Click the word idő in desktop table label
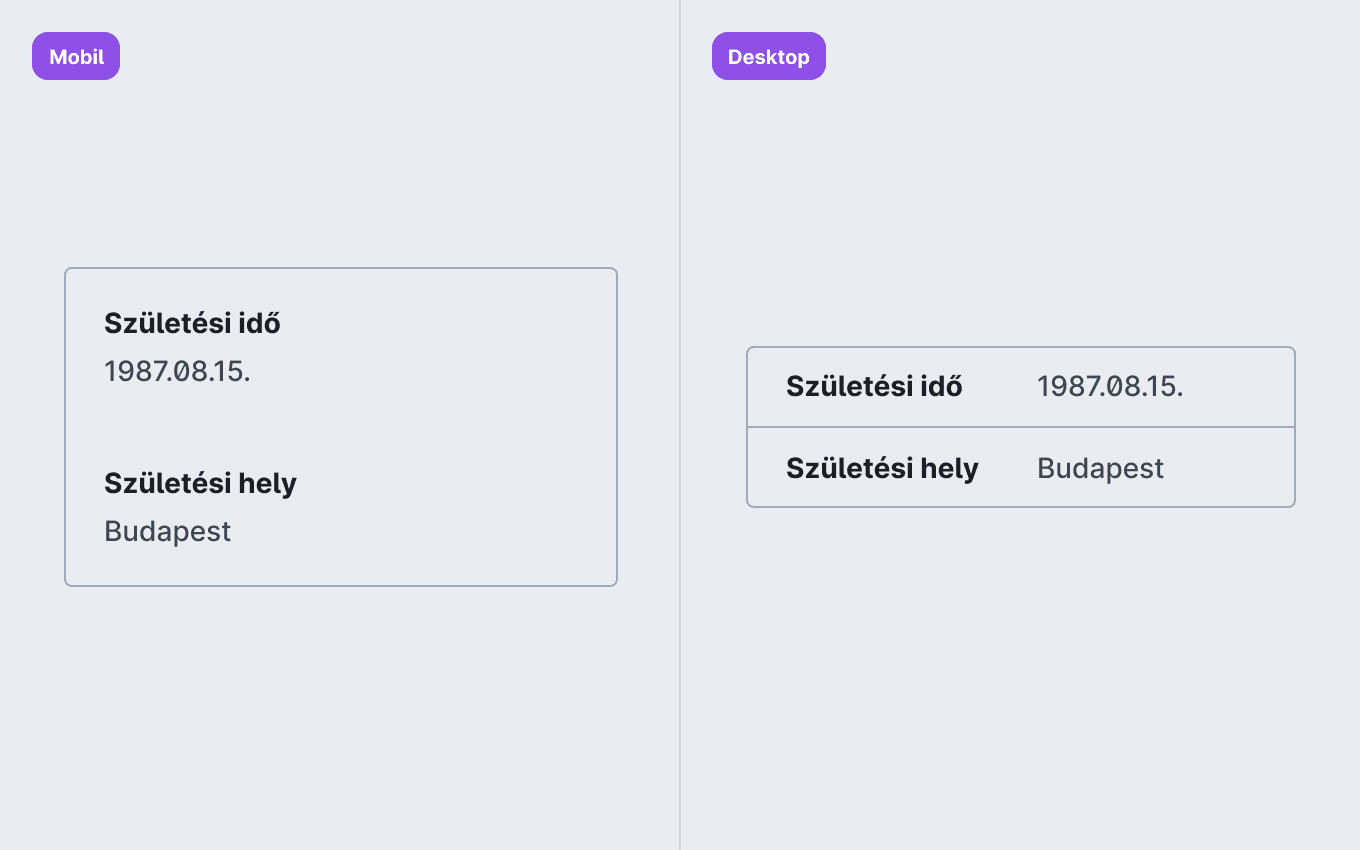The width and height of the screenshot is (1360, 850). coord(942,387)
